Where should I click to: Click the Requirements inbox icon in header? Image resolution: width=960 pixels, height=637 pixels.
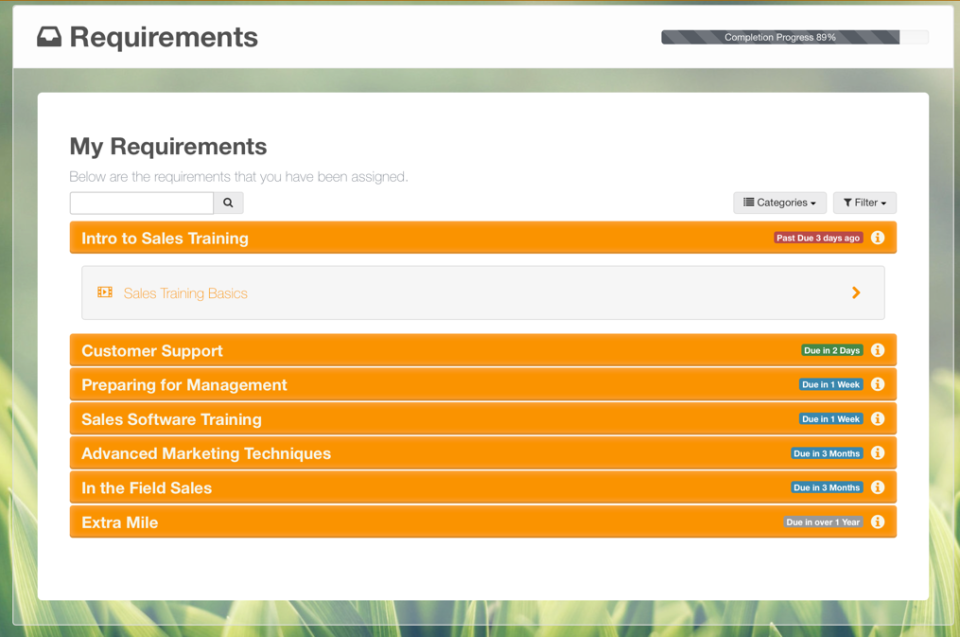pyautogui.click(x=49, y=37)
